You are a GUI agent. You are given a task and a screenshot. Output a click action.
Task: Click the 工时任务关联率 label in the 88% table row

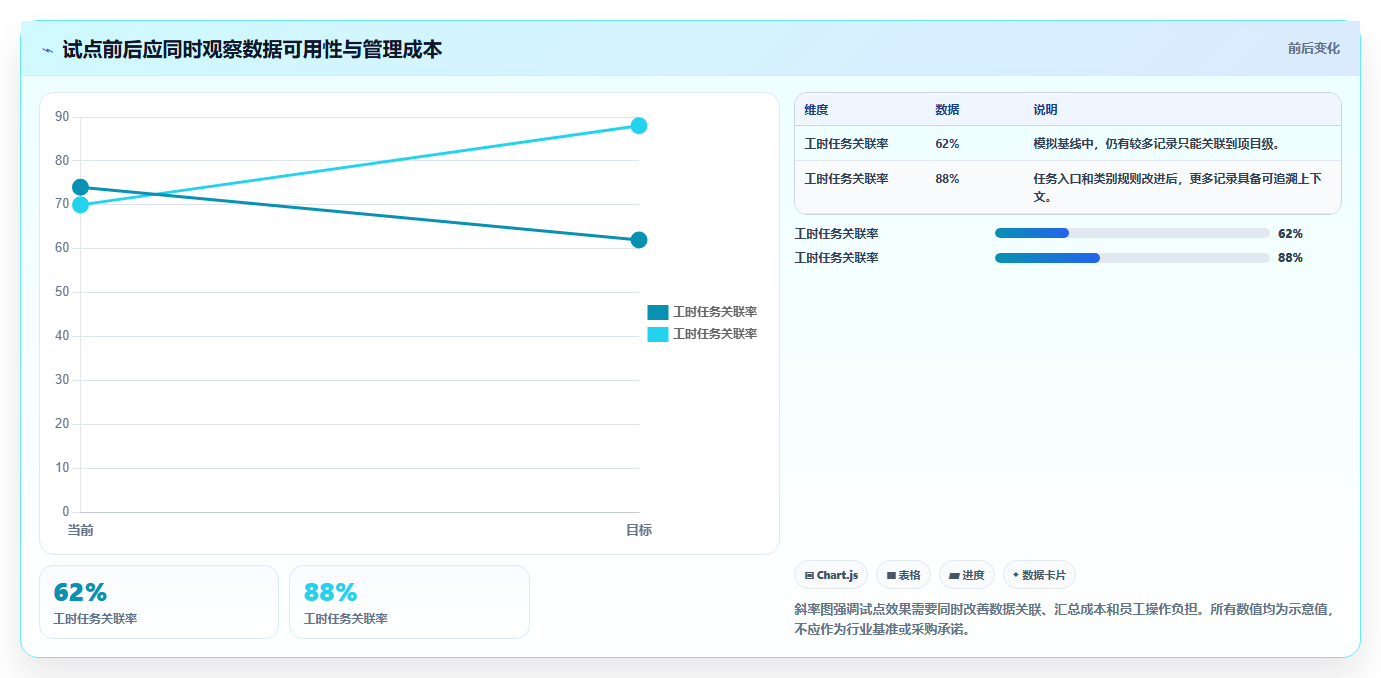click(x=846, y=179)
